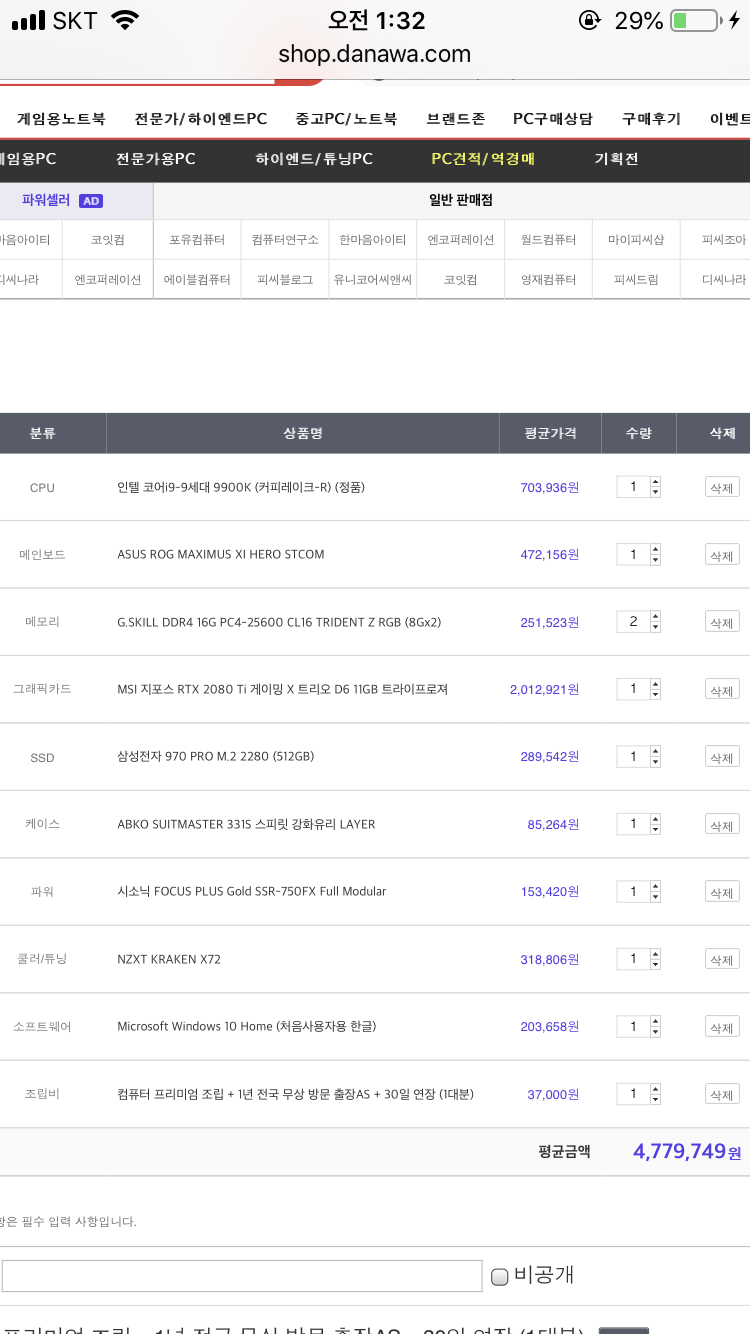The height and width of the screenshot is (1334, 750).
Task: Increase 파워 quantity with up arrow
Action: (x=655, y=886)
